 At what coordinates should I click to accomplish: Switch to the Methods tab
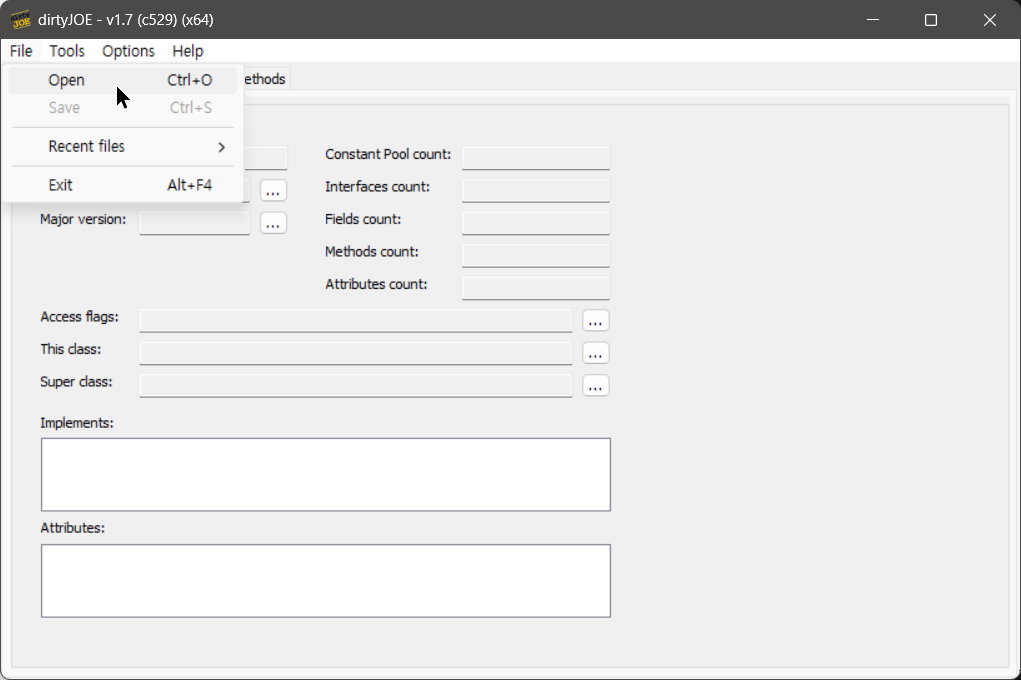(x=265, y=79)
